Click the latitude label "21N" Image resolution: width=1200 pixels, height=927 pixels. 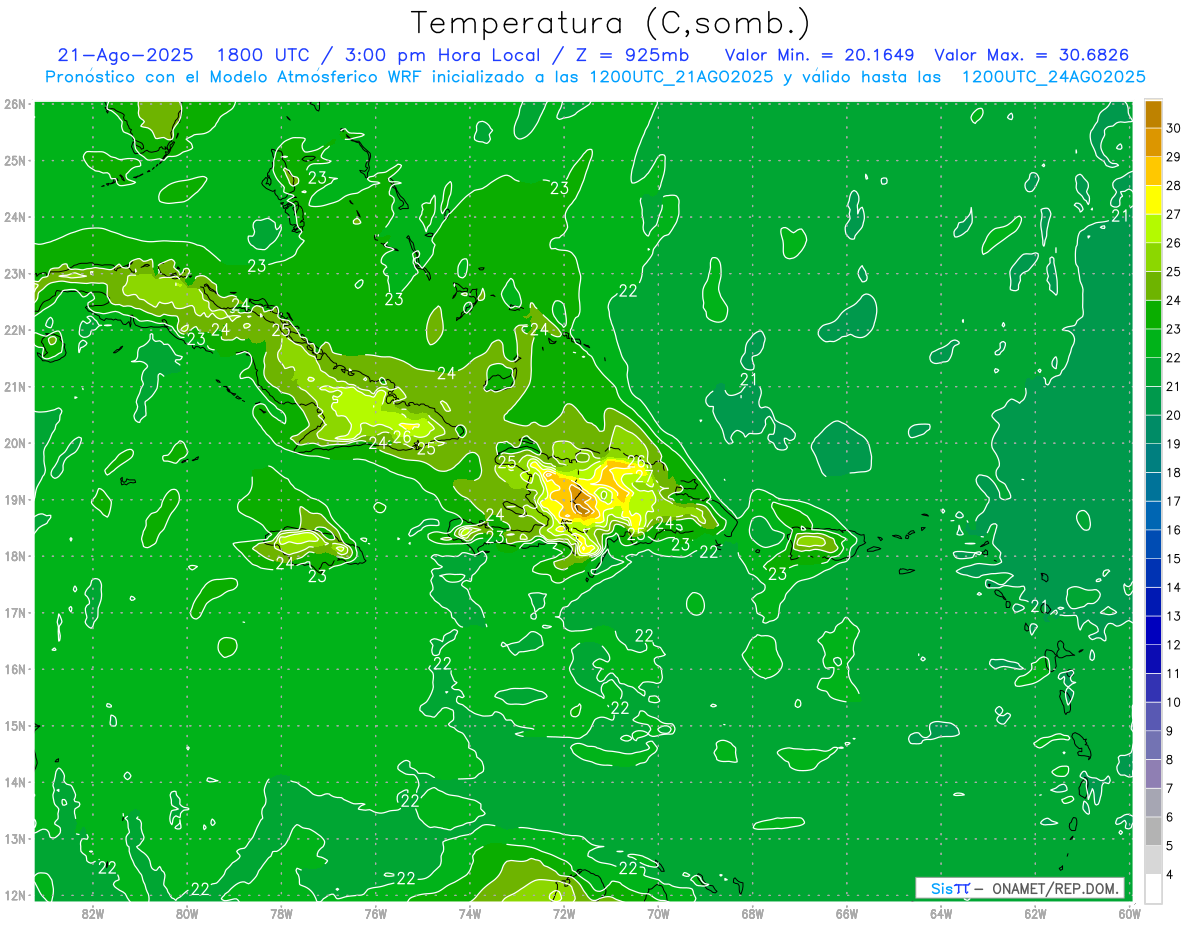pyautogui.click(x=15, y=386)
